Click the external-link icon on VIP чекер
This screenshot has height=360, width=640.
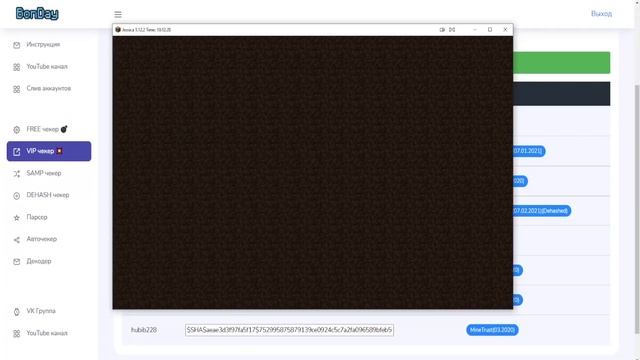click(16, 152)
